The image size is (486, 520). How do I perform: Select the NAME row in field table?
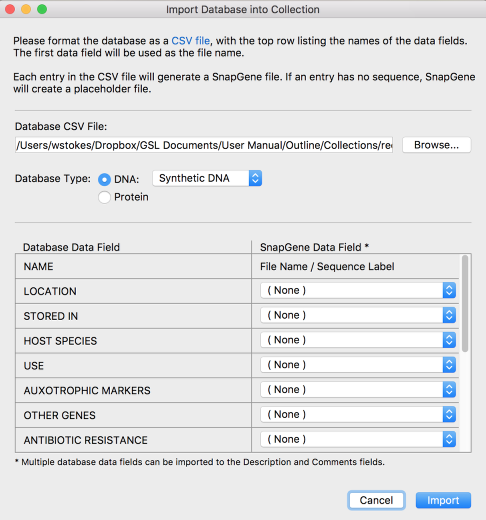(x=237, y=266)
